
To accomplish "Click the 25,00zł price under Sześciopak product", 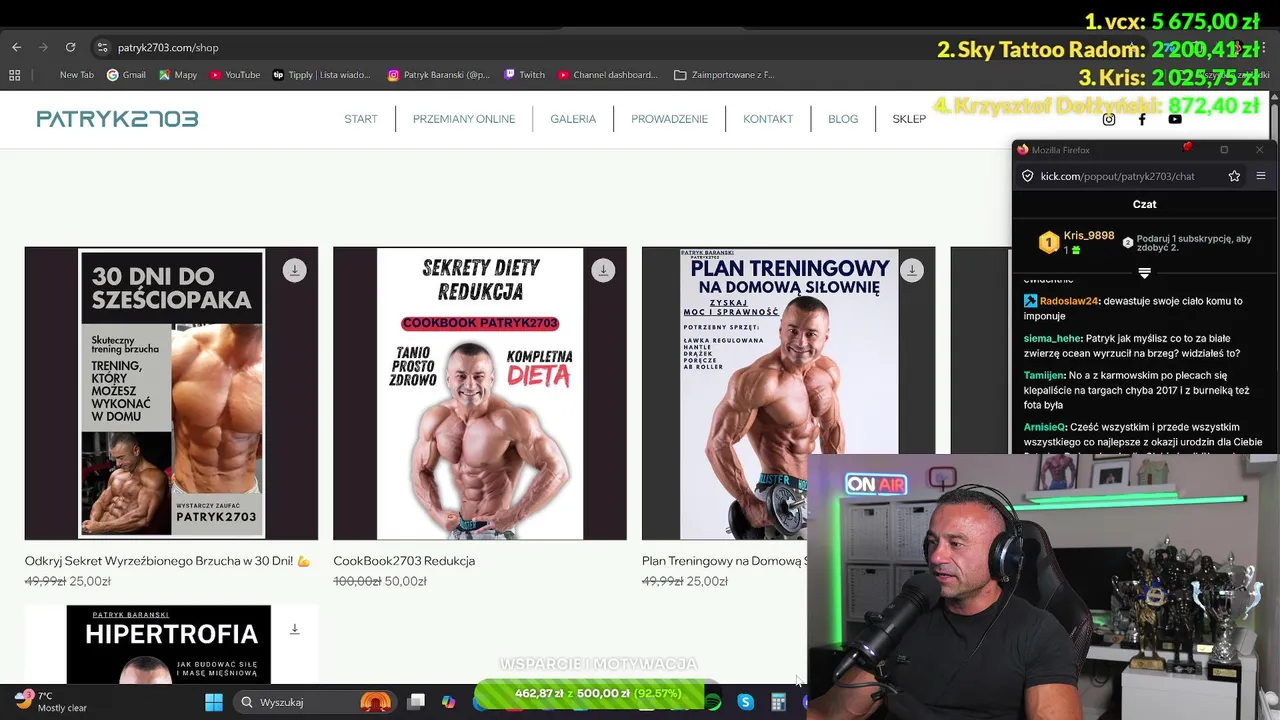I will [90, 581].
